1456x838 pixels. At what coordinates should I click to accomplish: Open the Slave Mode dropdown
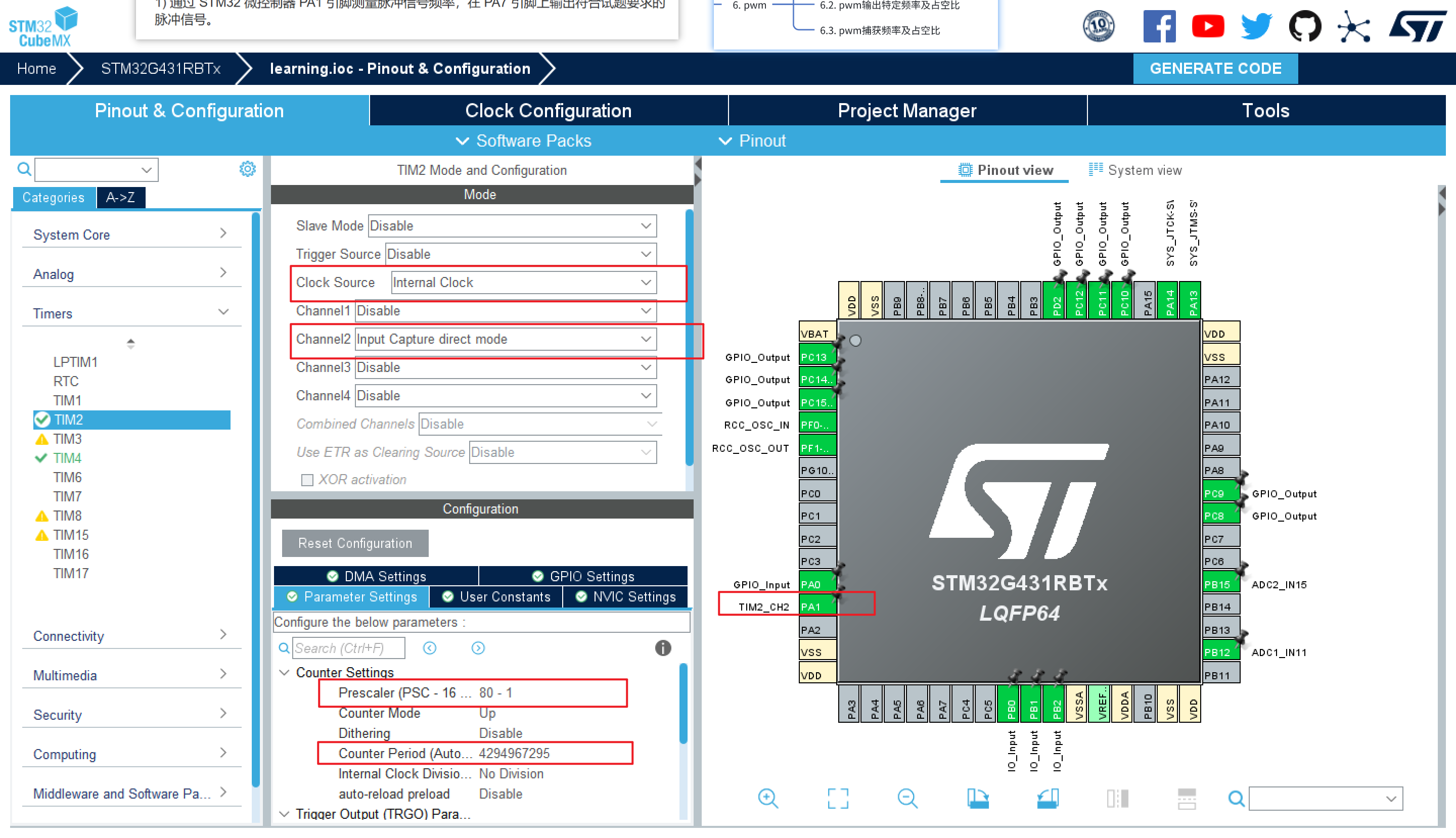(512, 225)
